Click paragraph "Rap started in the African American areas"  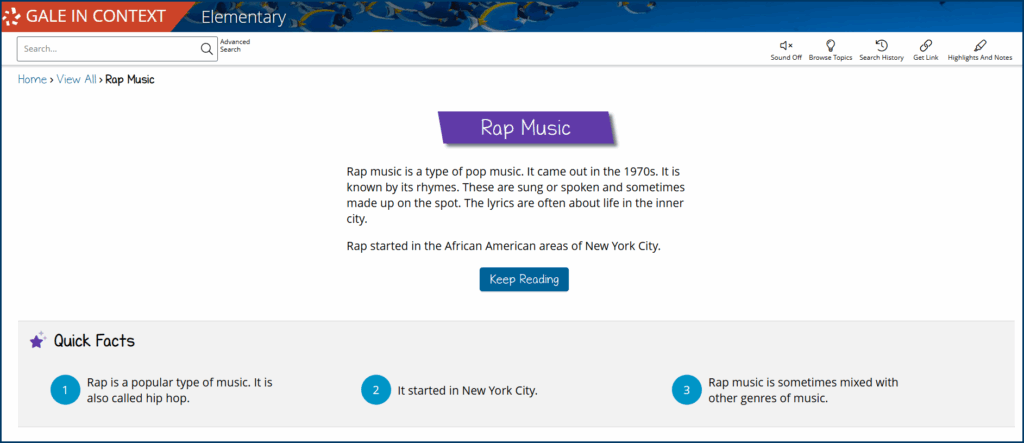pos(504,247)
